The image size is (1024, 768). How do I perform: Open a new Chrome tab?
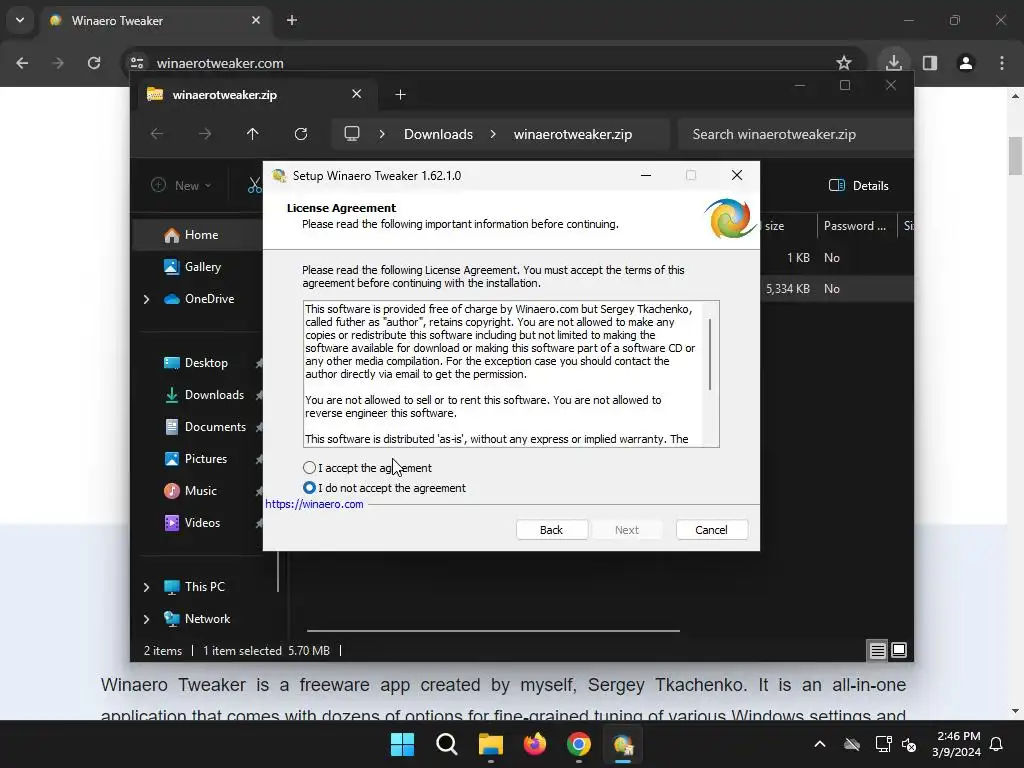point(292,20)
